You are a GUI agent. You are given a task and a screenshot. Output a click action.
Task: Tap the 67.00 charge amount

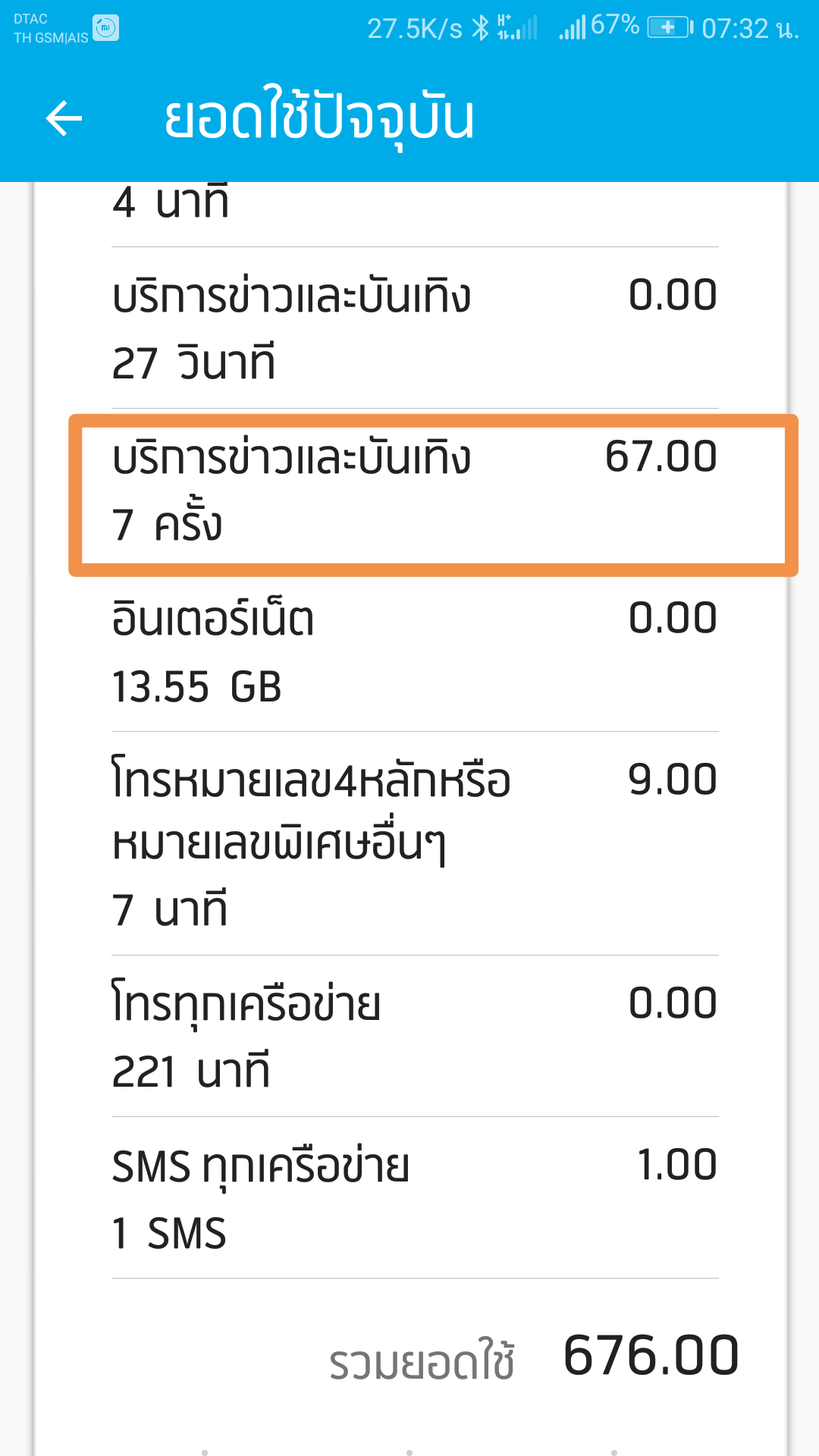661,457
